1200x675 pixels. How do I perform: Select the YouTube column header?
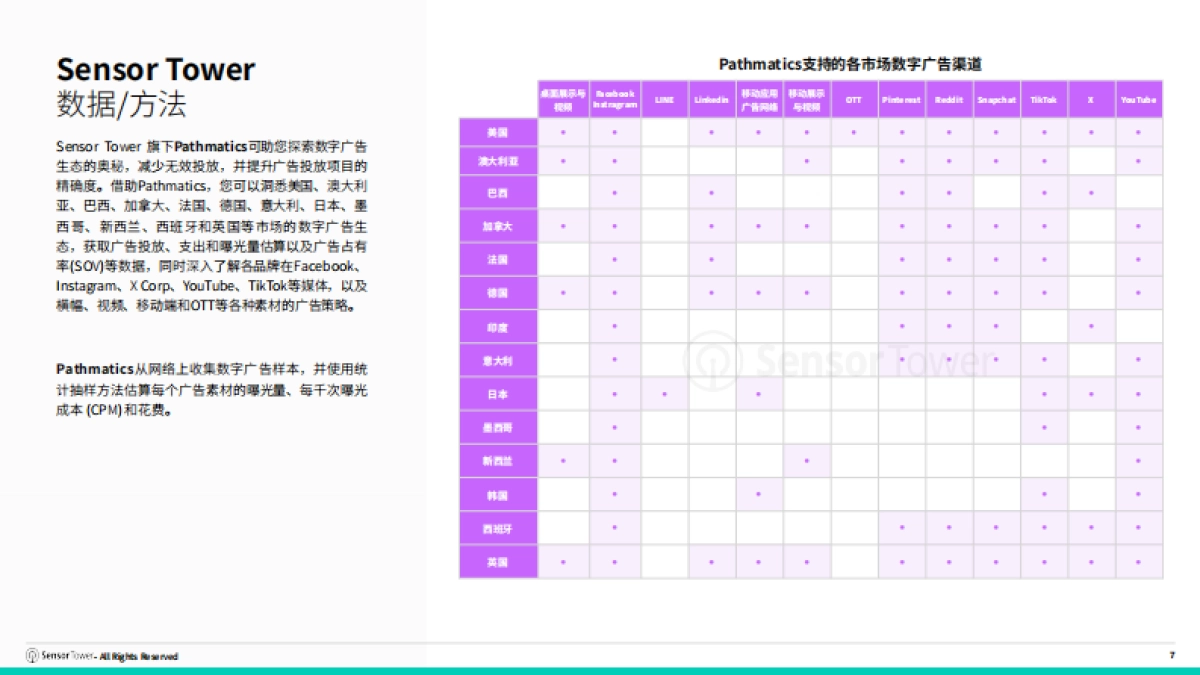pyautogui.click(x=1137, y=99)
